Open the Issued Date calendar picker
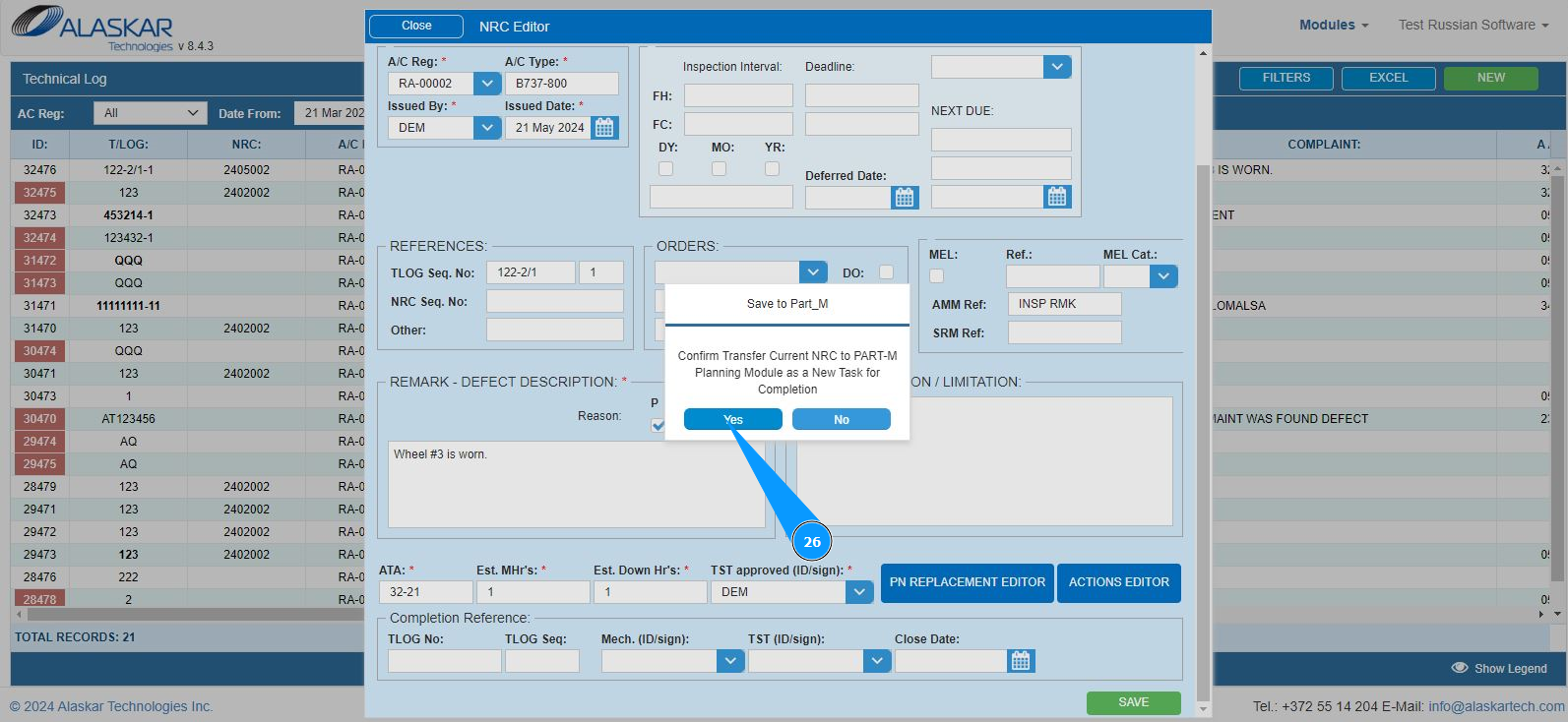 click(x=604, y=128)
